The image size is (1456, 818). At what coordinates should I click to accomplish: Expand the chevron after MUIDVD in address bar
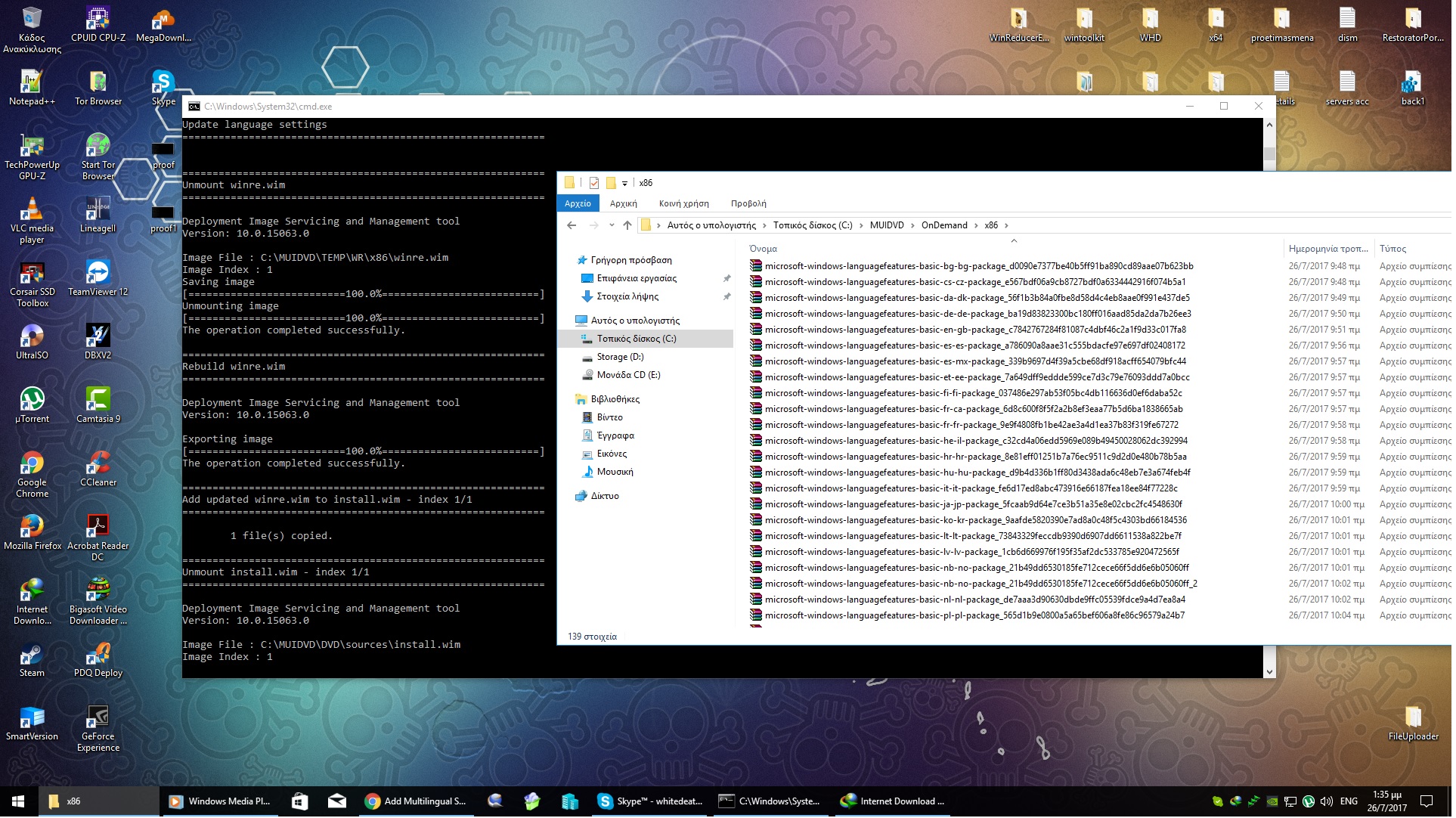(x=914, y=225)
